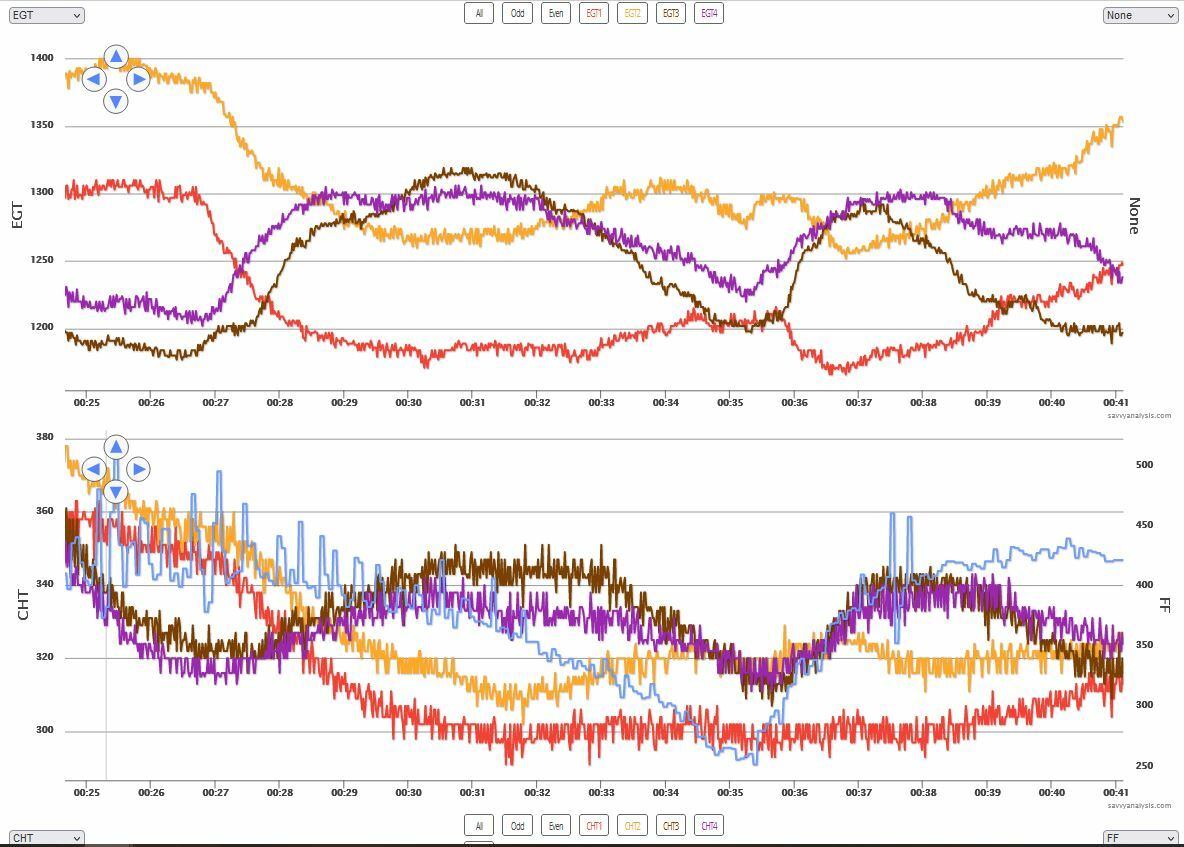Open the FF secondary axis dropdown
Screen dimensions: 1184x847
point(1140,838)
